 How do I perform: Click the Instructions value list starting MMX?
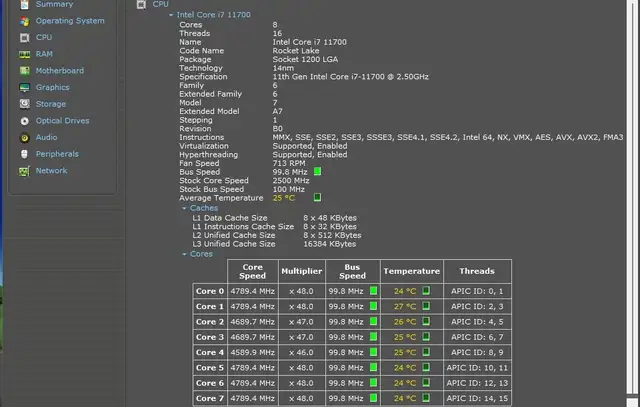point(448,138)
